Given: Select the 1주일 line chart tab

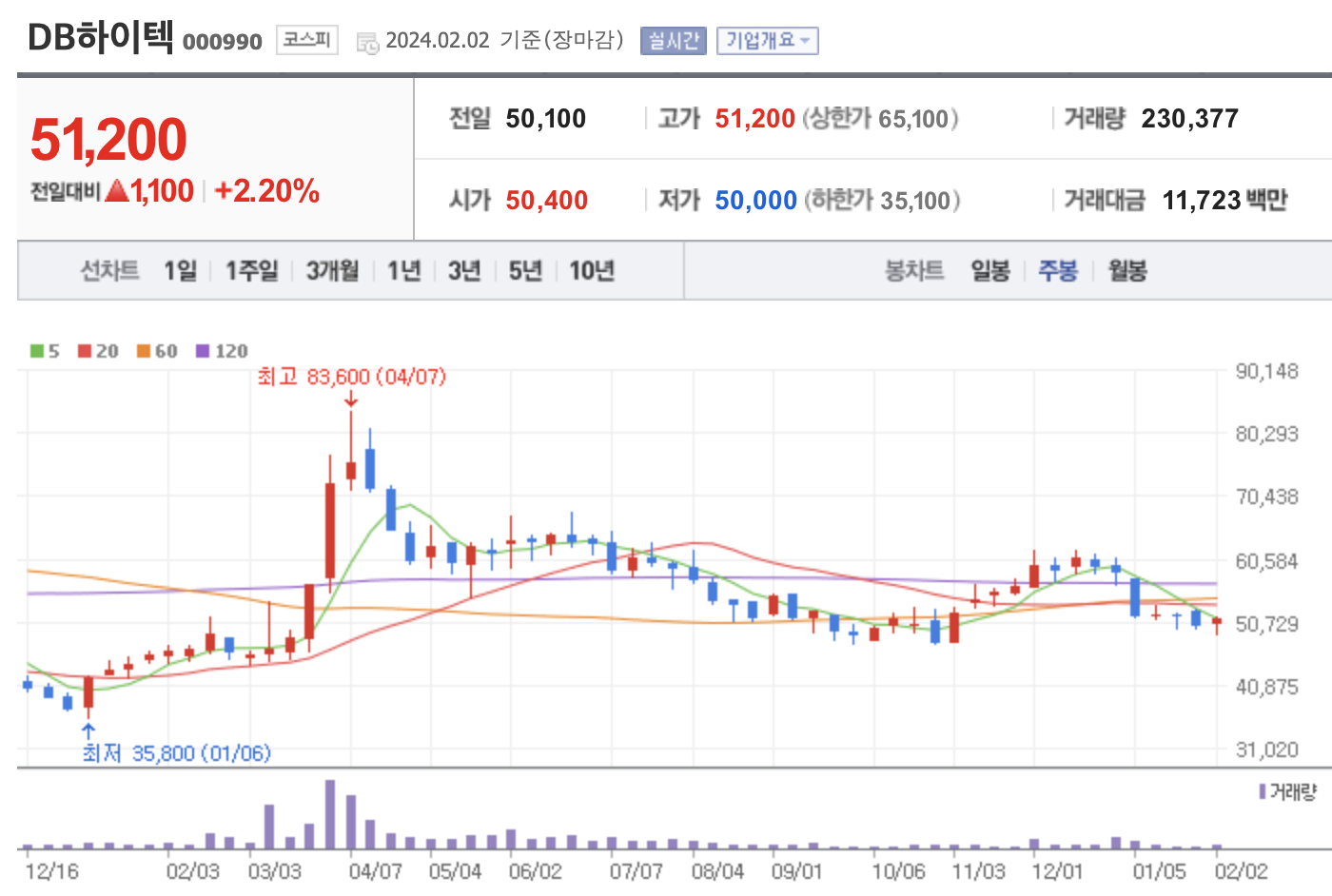Looking at the screenshot, I should point(251,271).
